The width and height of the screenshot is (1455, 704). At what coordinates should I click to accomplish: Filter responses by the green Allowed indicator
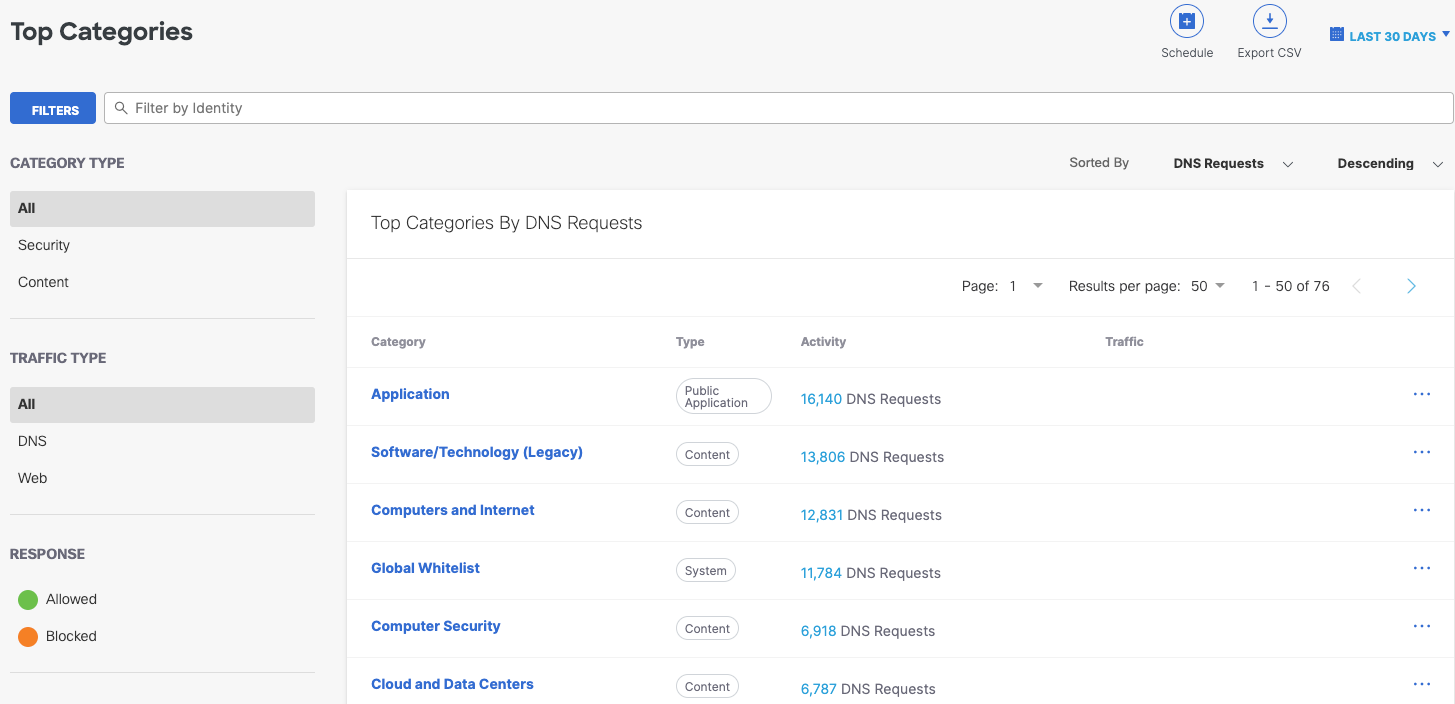coord(28,600)
